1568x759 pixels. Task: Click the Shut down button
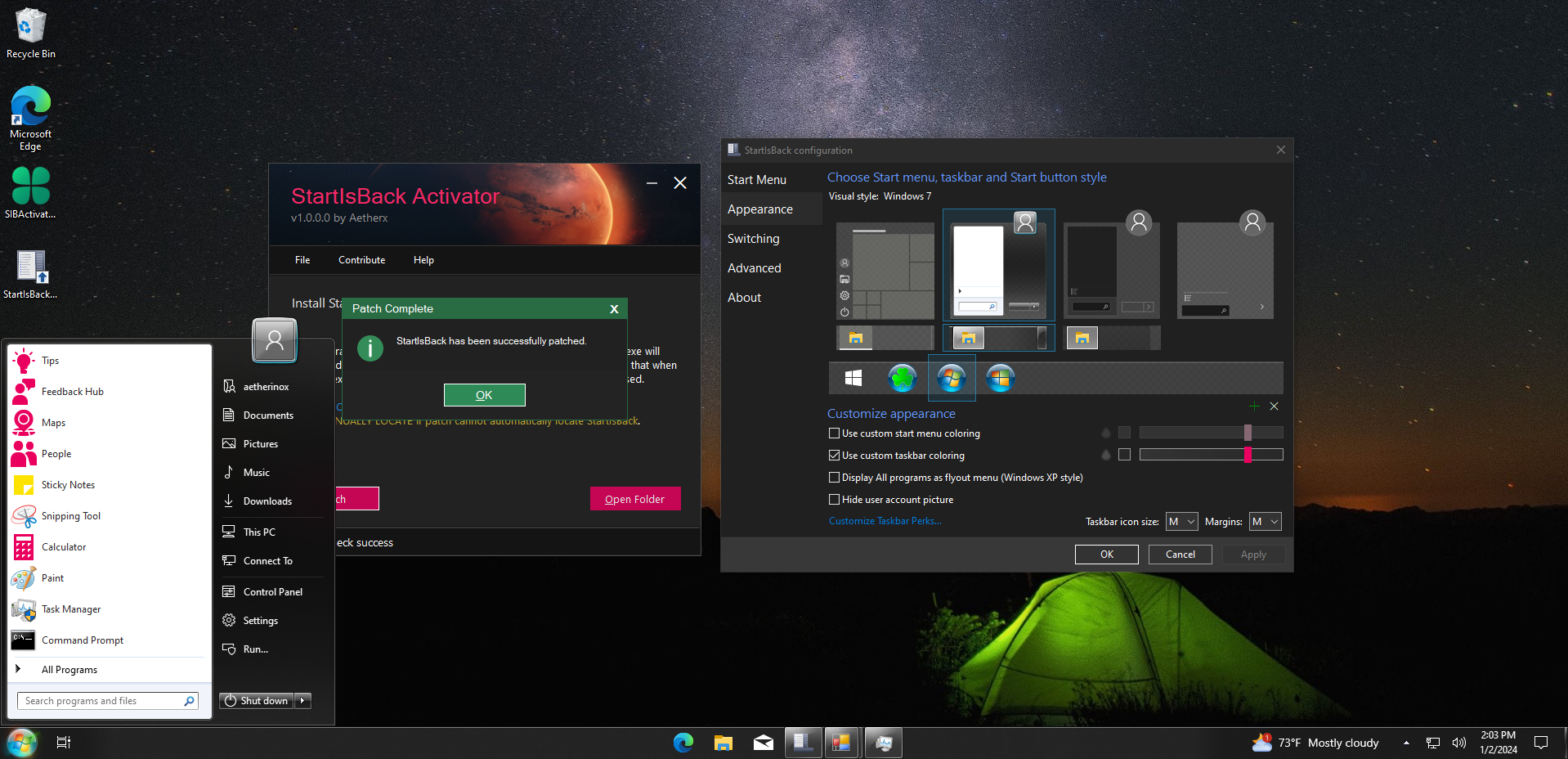coord(257,701)
